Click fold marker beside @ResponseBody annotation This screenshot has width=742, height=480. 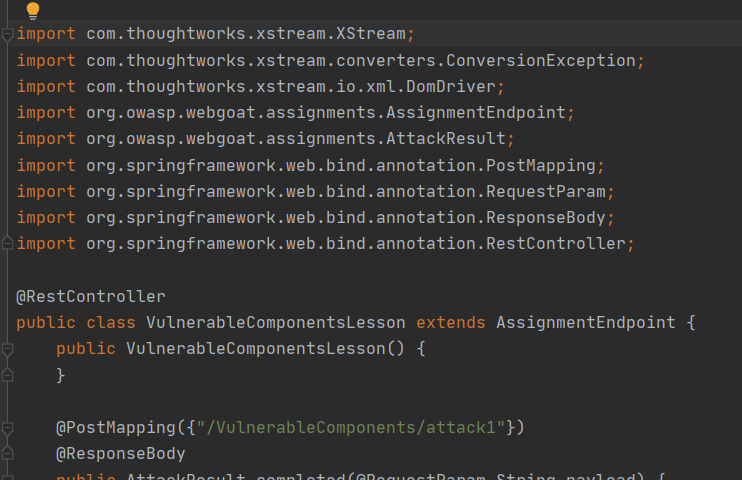(7, 453)
